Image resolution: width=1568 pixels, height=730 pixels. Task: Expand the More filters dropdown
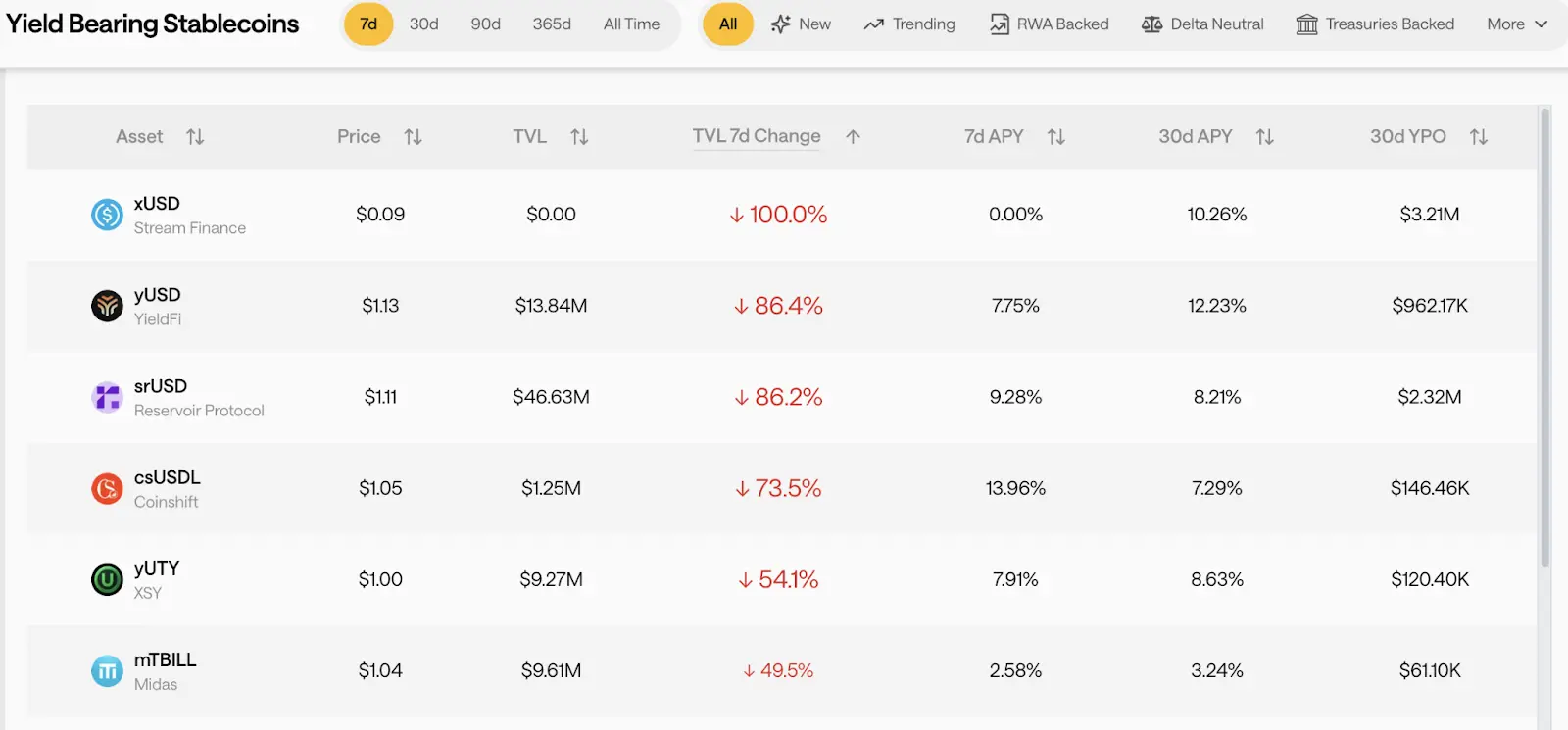pos(1516,24)
